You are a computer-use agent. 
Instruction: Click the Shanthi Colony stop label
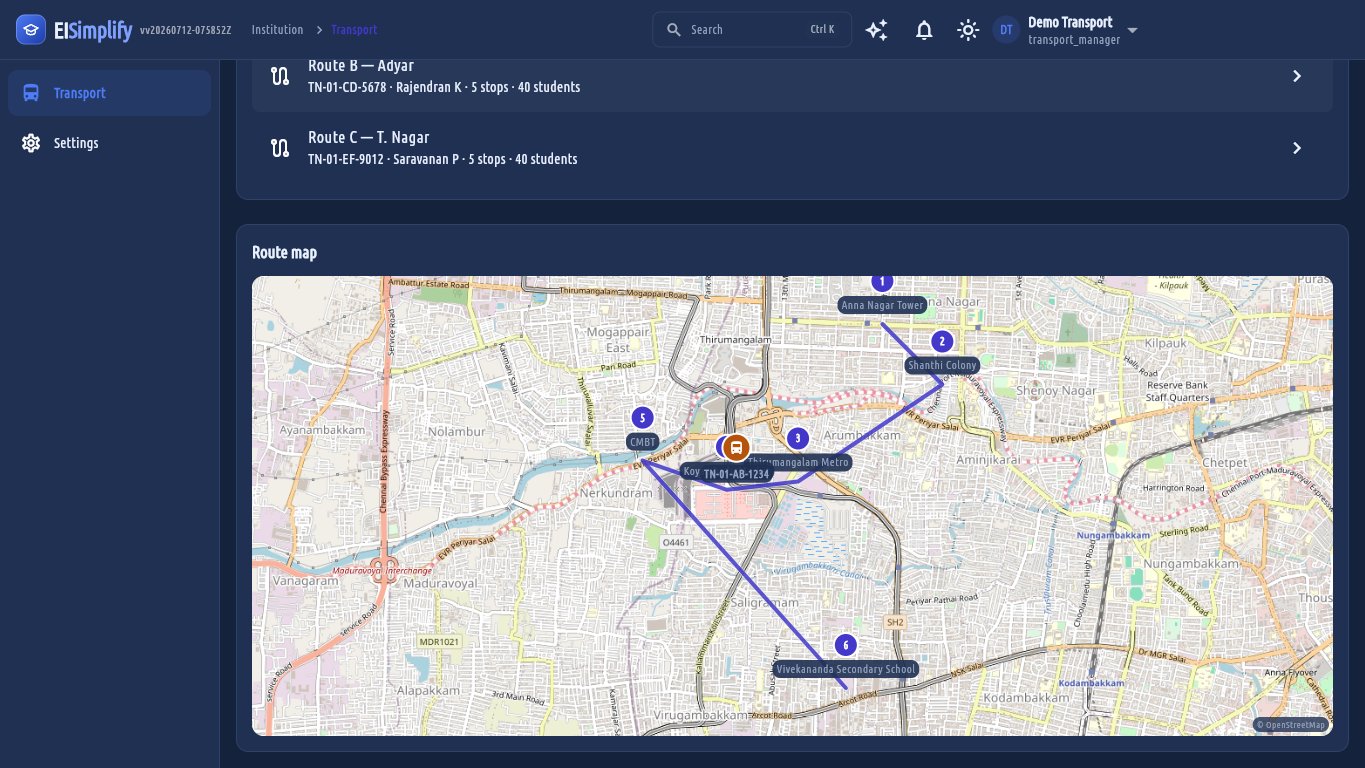(x=942, y=365)
